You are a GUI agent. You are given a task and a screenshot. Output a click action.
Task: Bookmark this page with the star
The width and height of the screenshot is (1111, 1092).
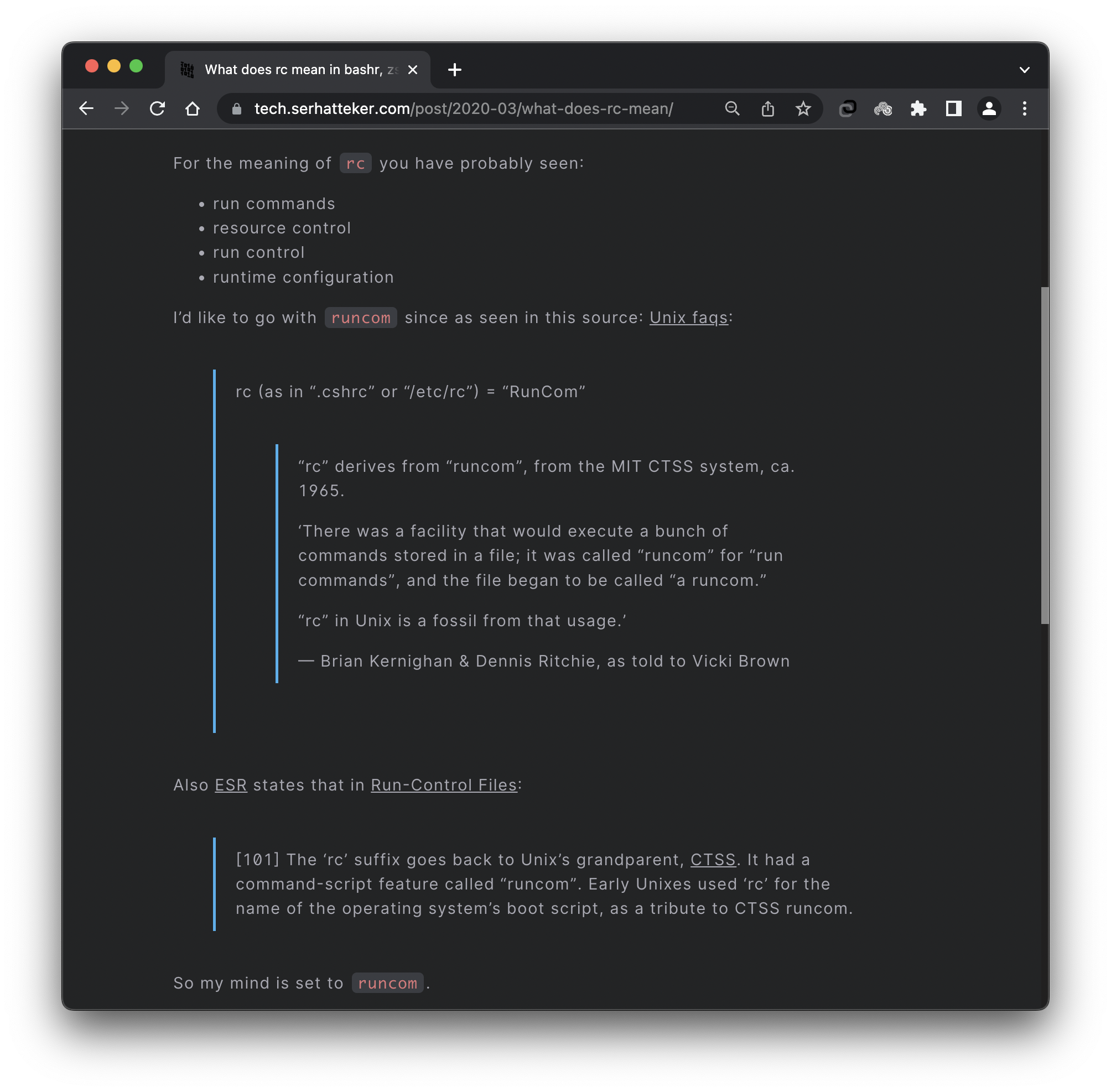pyautogui.click(x=803, y=108)
